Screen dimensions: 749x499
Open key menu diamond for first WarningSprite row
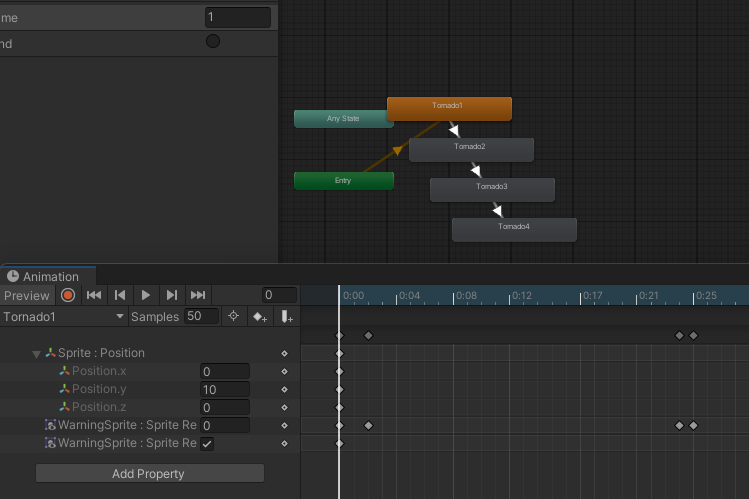[x=285, y=425]
